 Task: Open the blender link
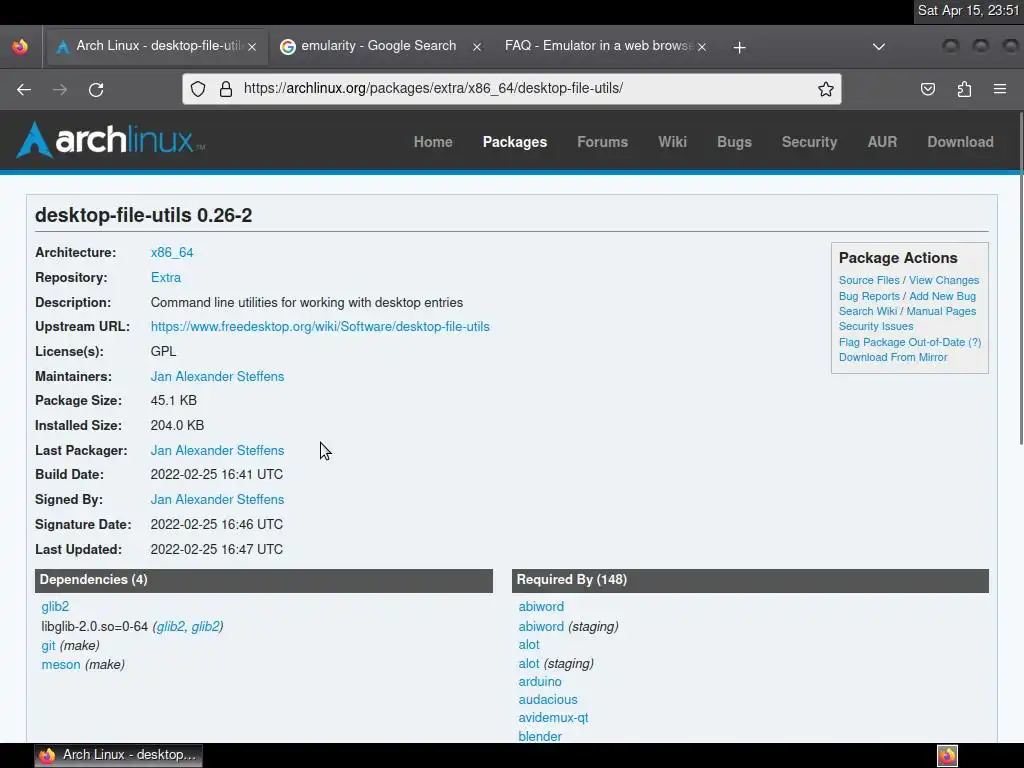[x=539, y=736]
